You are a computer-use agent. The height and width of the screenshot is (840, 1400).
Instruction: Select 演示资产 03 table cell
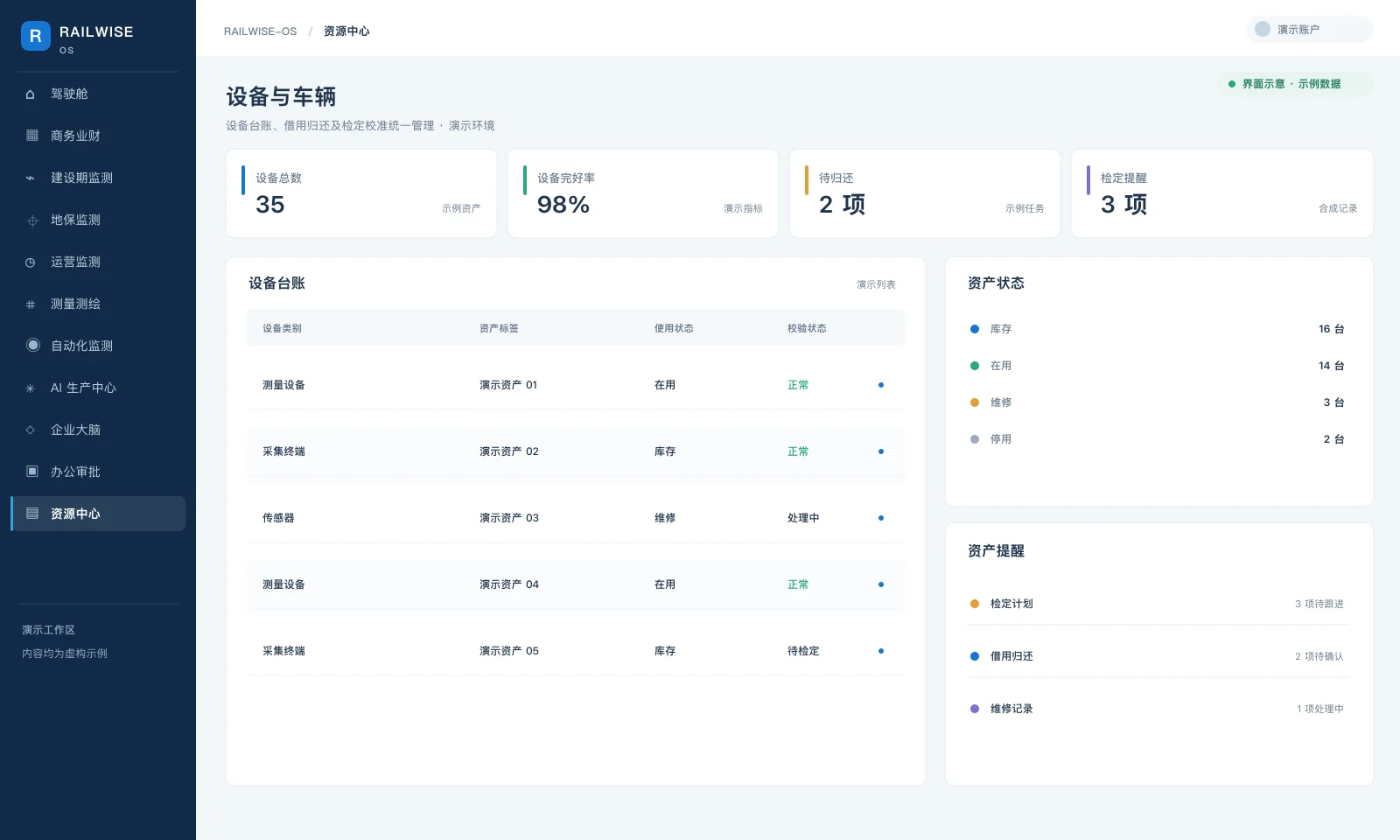pos(509,518)
